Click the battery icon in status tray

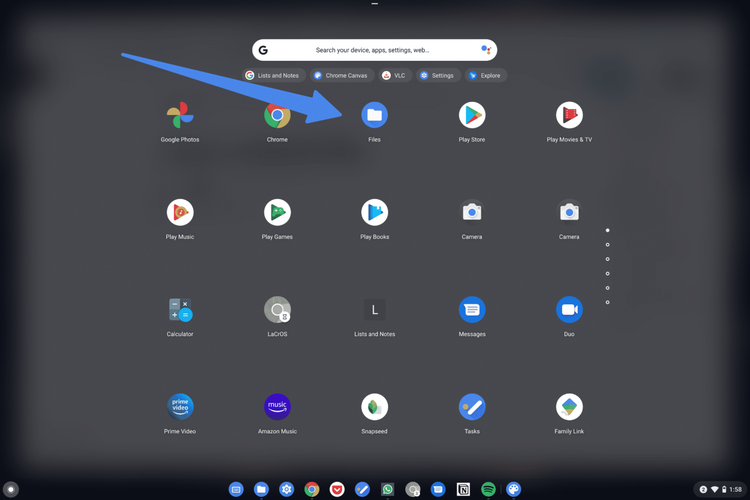click(724, 489)
